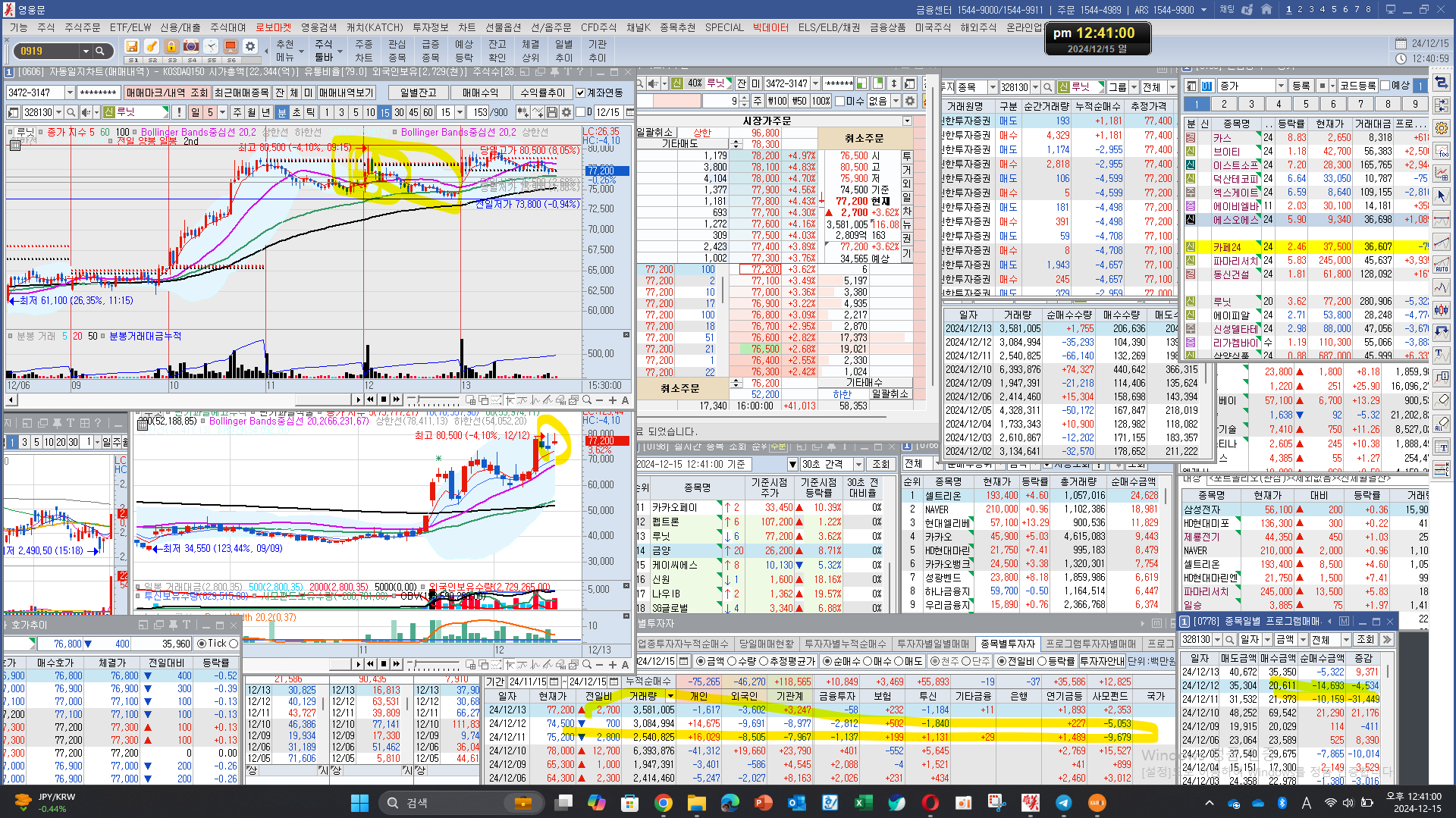Open the 종가 dropdown in watchlist window
1456x818 pixels.
point(1281,86)
